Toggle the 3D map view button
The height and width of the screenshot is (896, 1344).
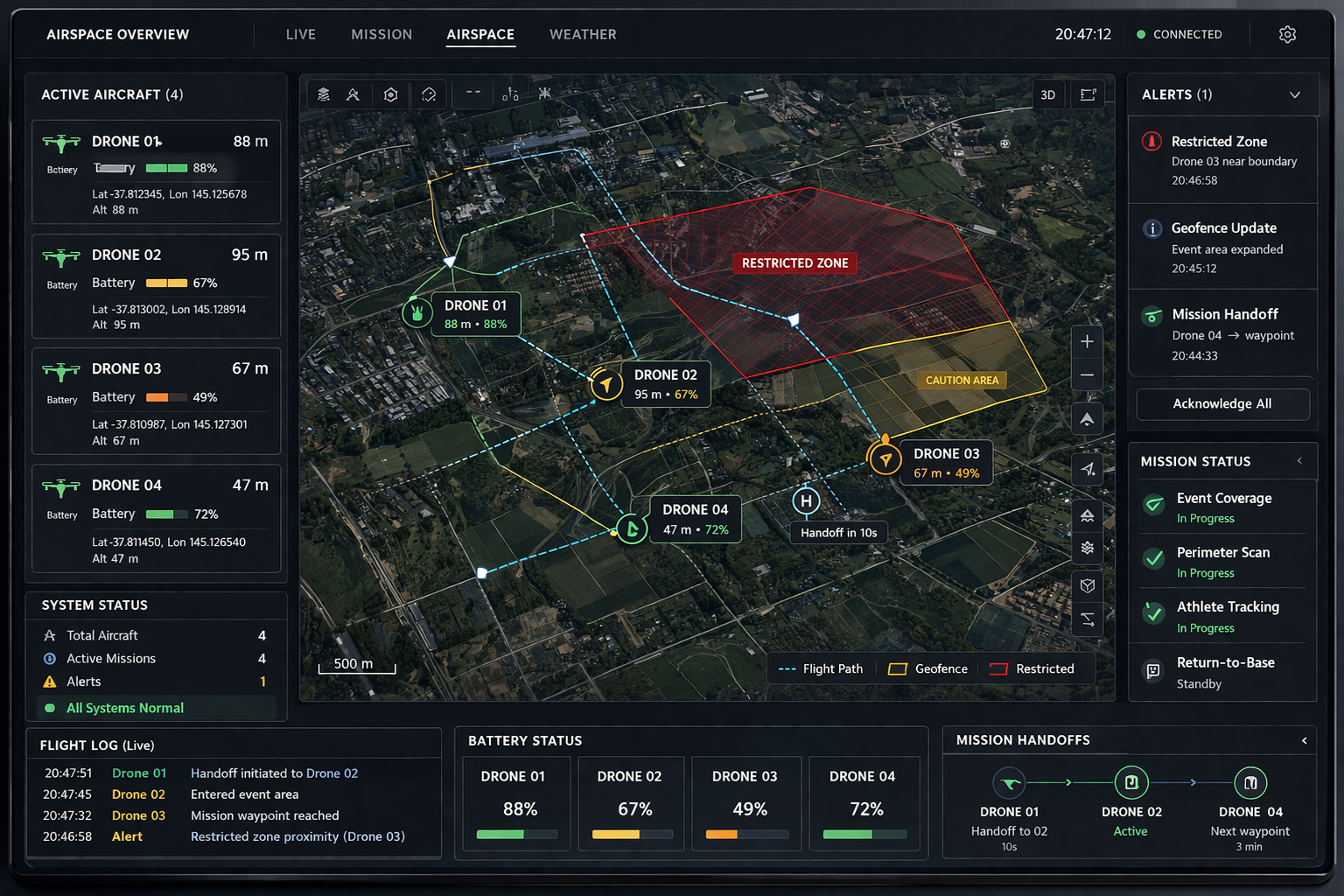[1047, 94]
